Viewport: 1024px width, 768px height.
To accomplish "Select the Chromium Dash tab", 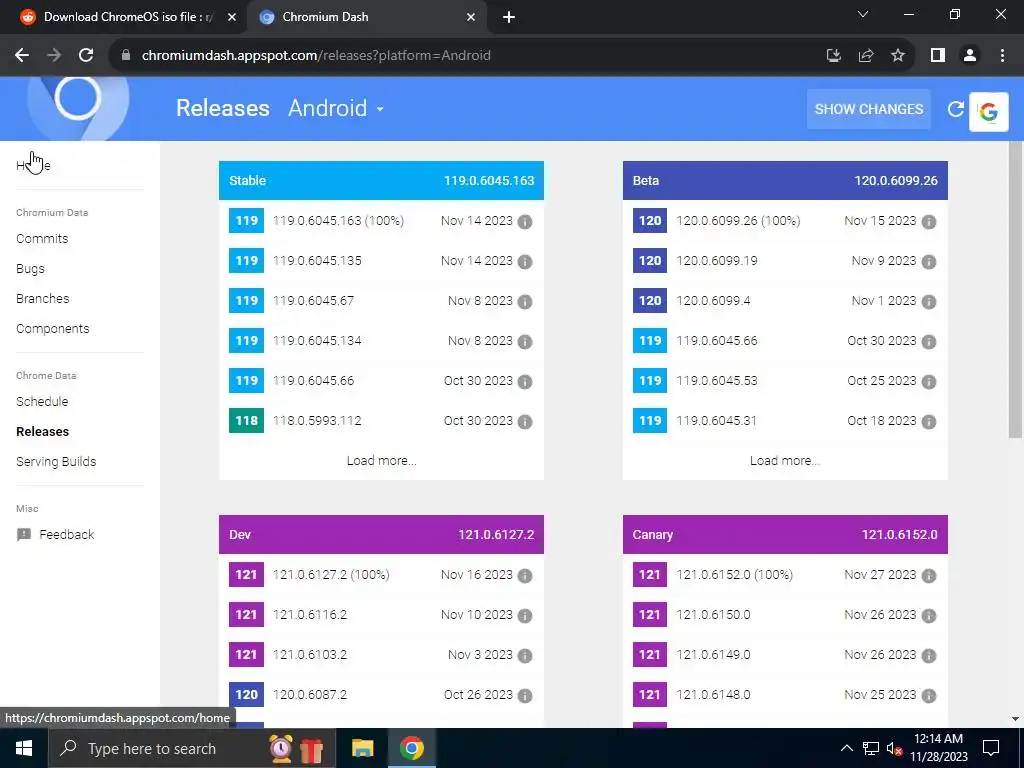I will tap(366, 17).
